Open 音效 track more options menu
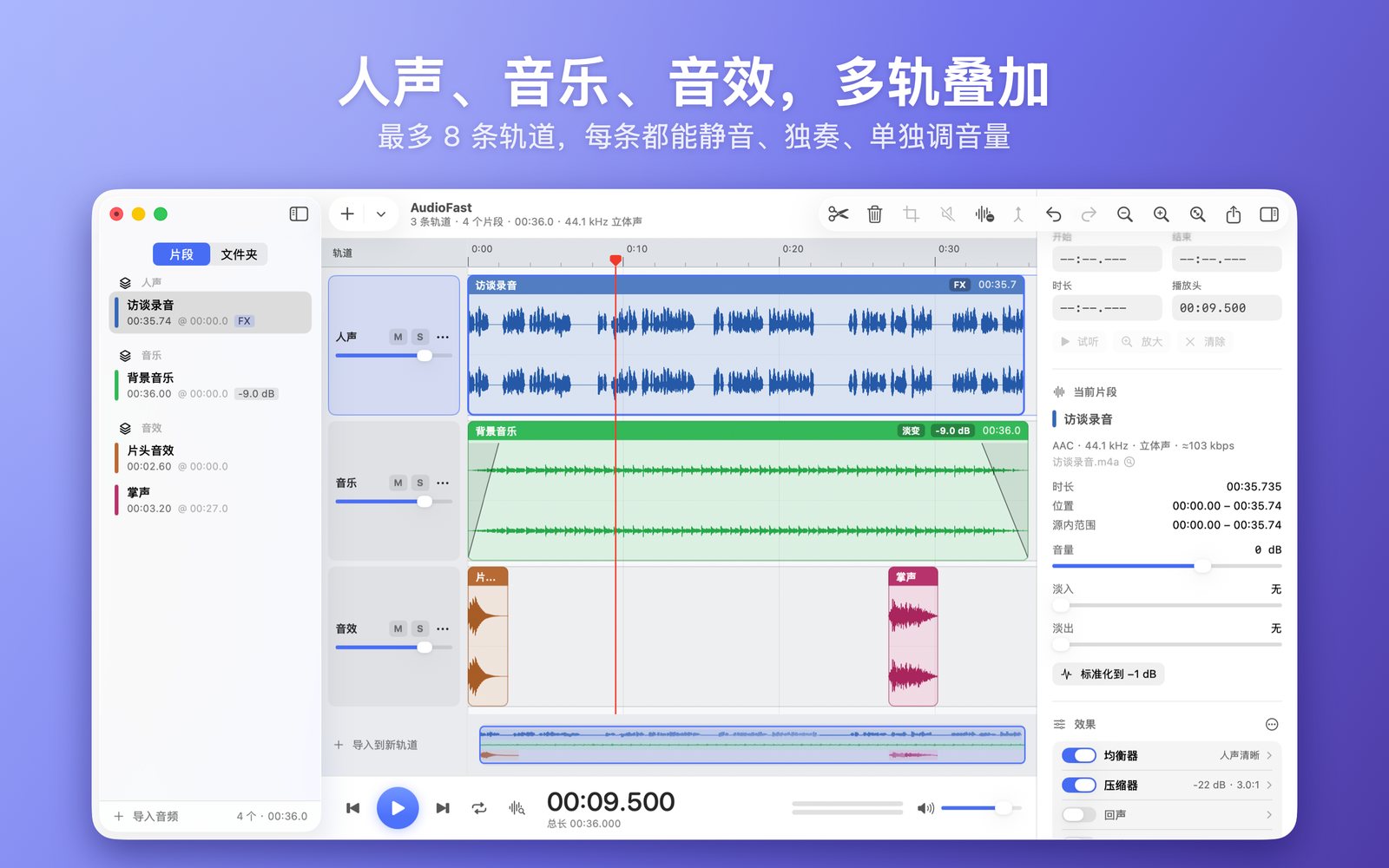This screenshot has height=868, width=1389. click(x=443, y=628)
